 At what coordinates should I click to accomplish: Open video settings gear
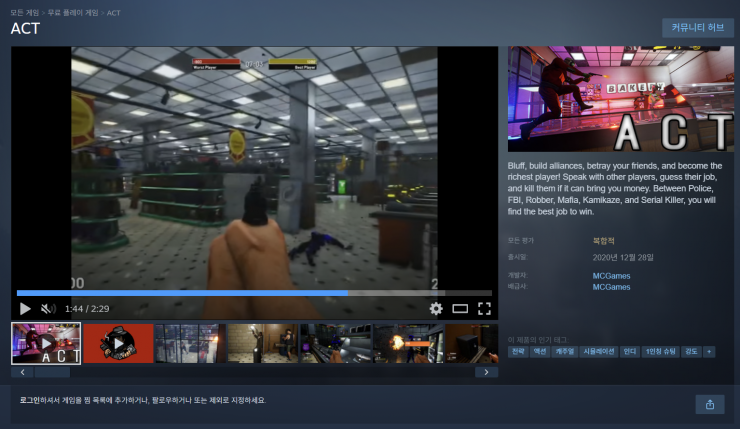(436, 309)
